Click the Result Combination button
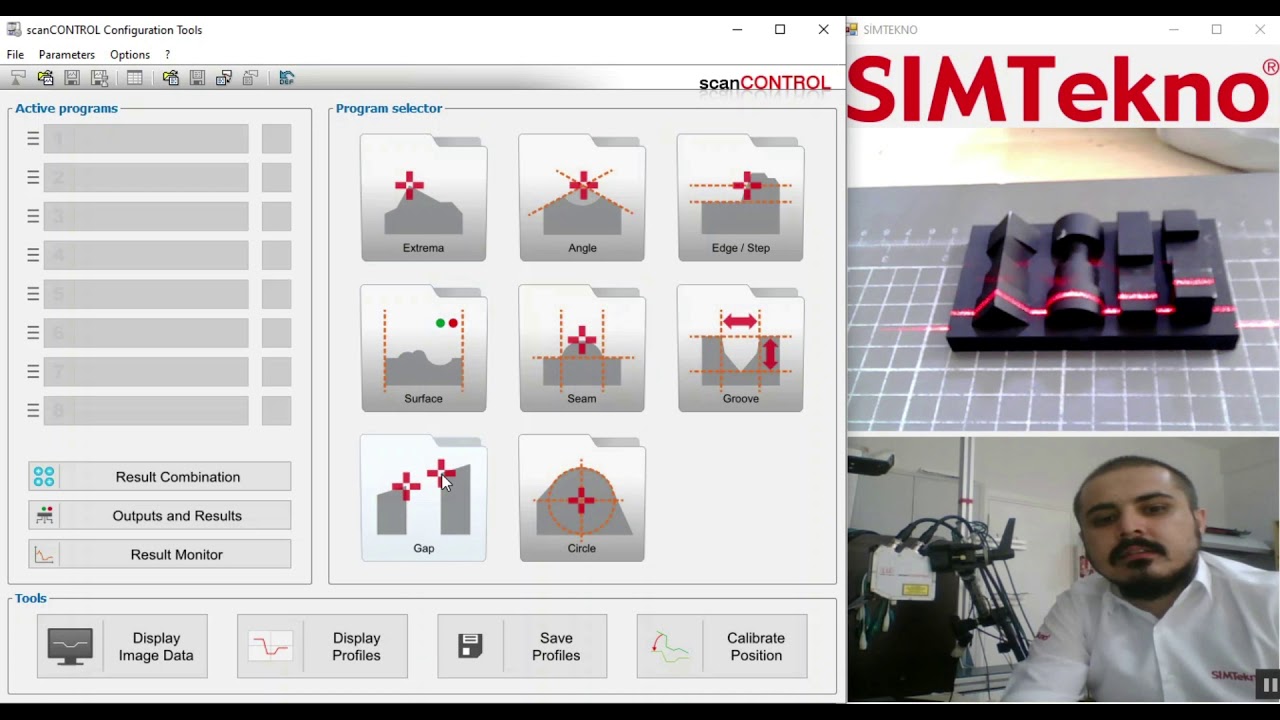Image resolution: width=1280 pixels, height=720 pixels. click(x=160, y=477)
